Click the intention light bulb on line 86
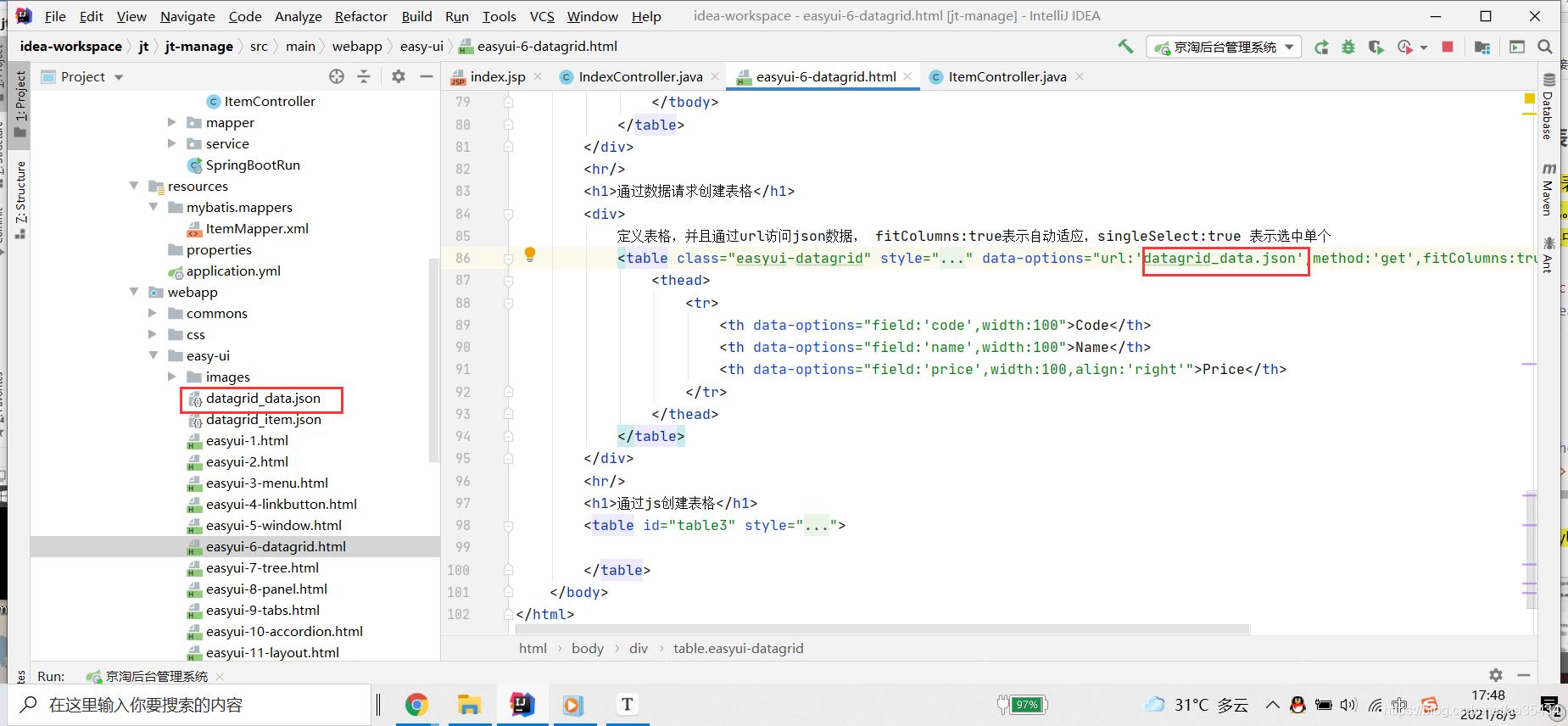Screen dimensions: 1568x726 (x=530, y=254)
